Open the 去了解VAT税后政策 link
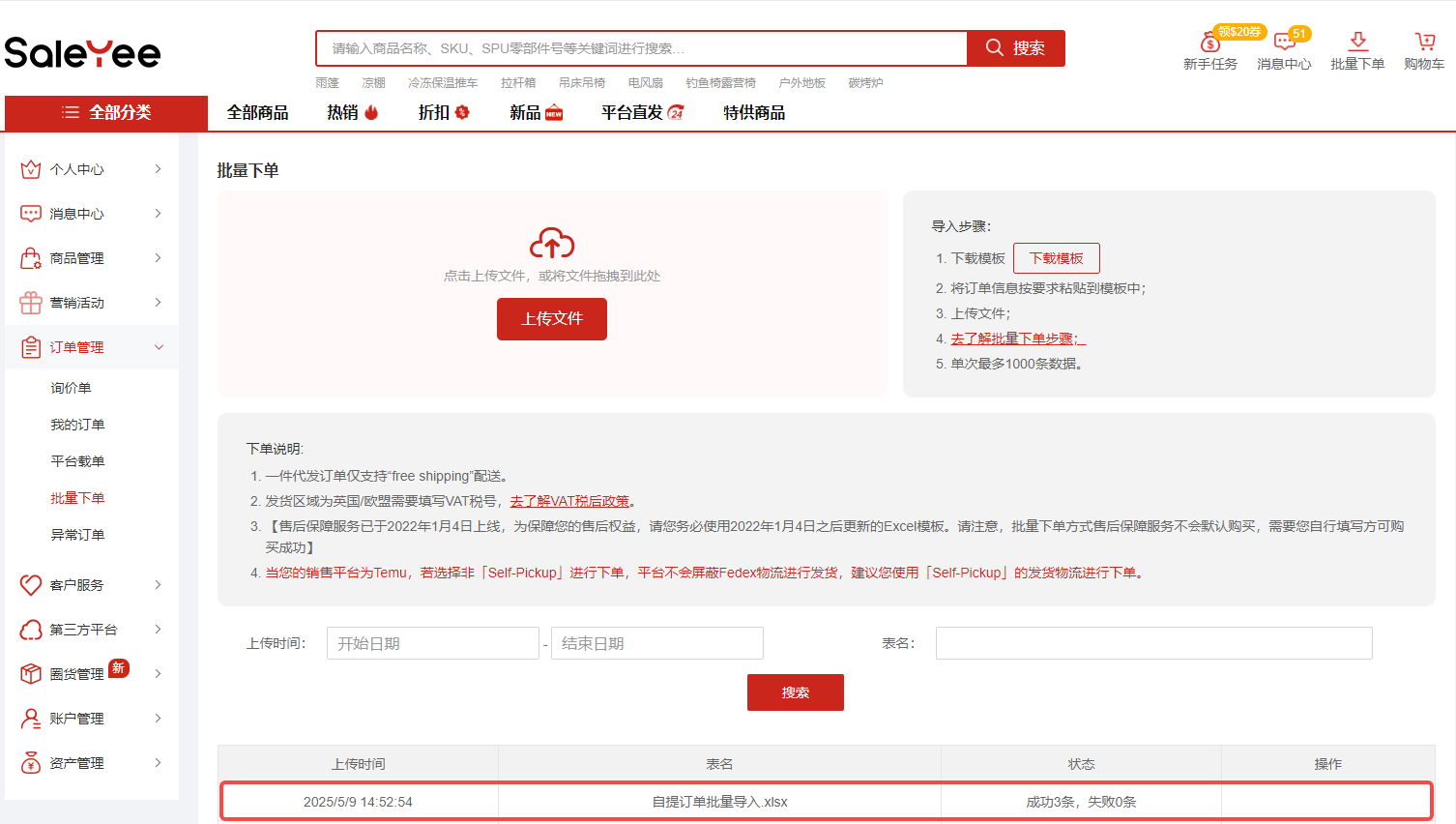The height and width of the screenshot is (824, 1456). 569,501
